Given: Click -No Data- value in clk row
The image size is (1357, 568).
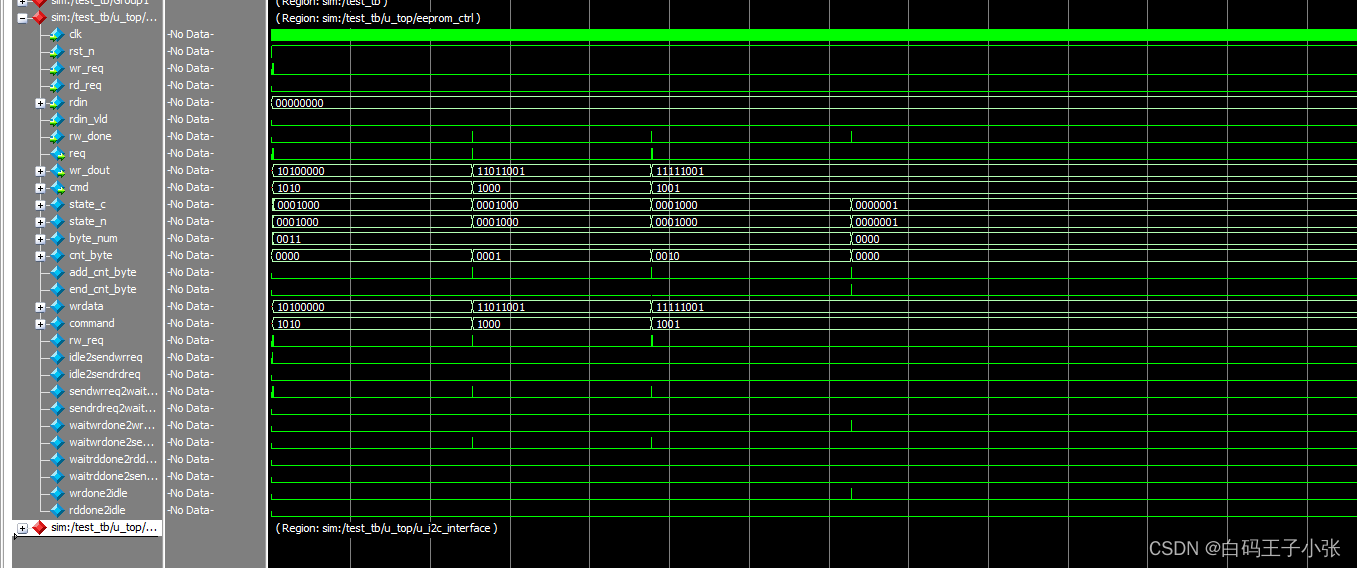Looking at the screenshot, I should point(190,34).
